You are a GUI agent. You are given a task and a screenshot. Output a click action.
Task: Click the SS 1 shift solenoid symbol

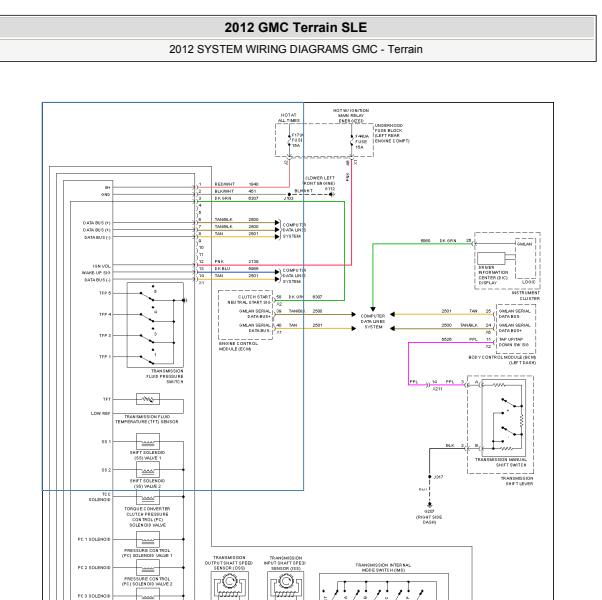point(148,441)
